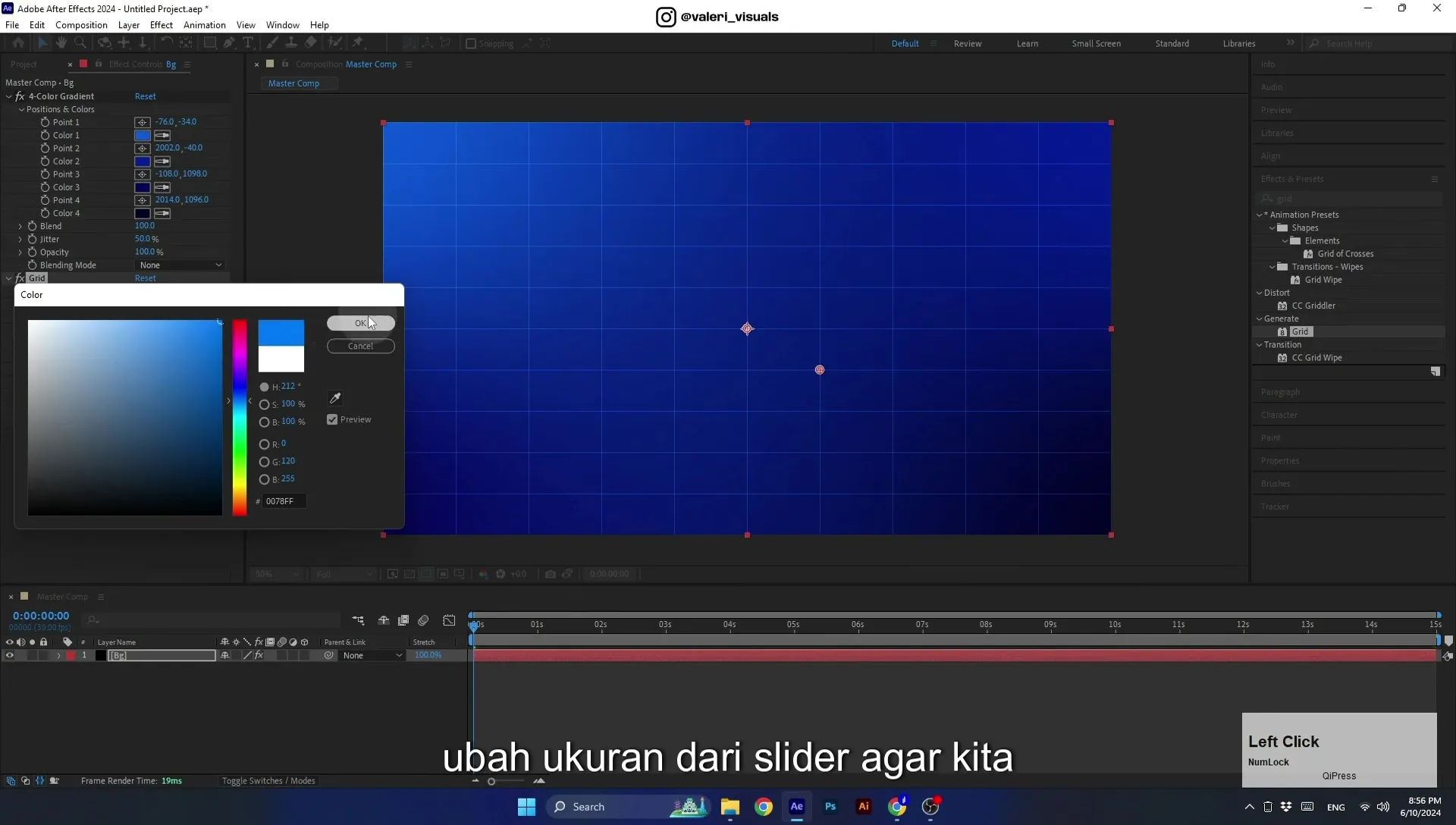Select the G green radio button
The height and width of the screenshot is (825, 1456).
click(264, 462)
